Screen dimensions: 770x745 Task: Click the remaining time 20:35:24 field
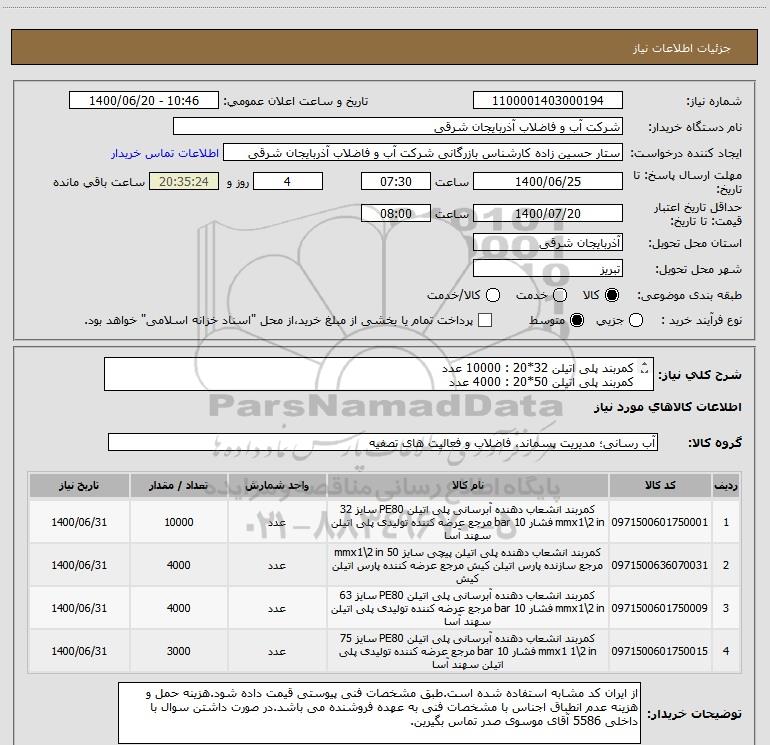[184, 181]
